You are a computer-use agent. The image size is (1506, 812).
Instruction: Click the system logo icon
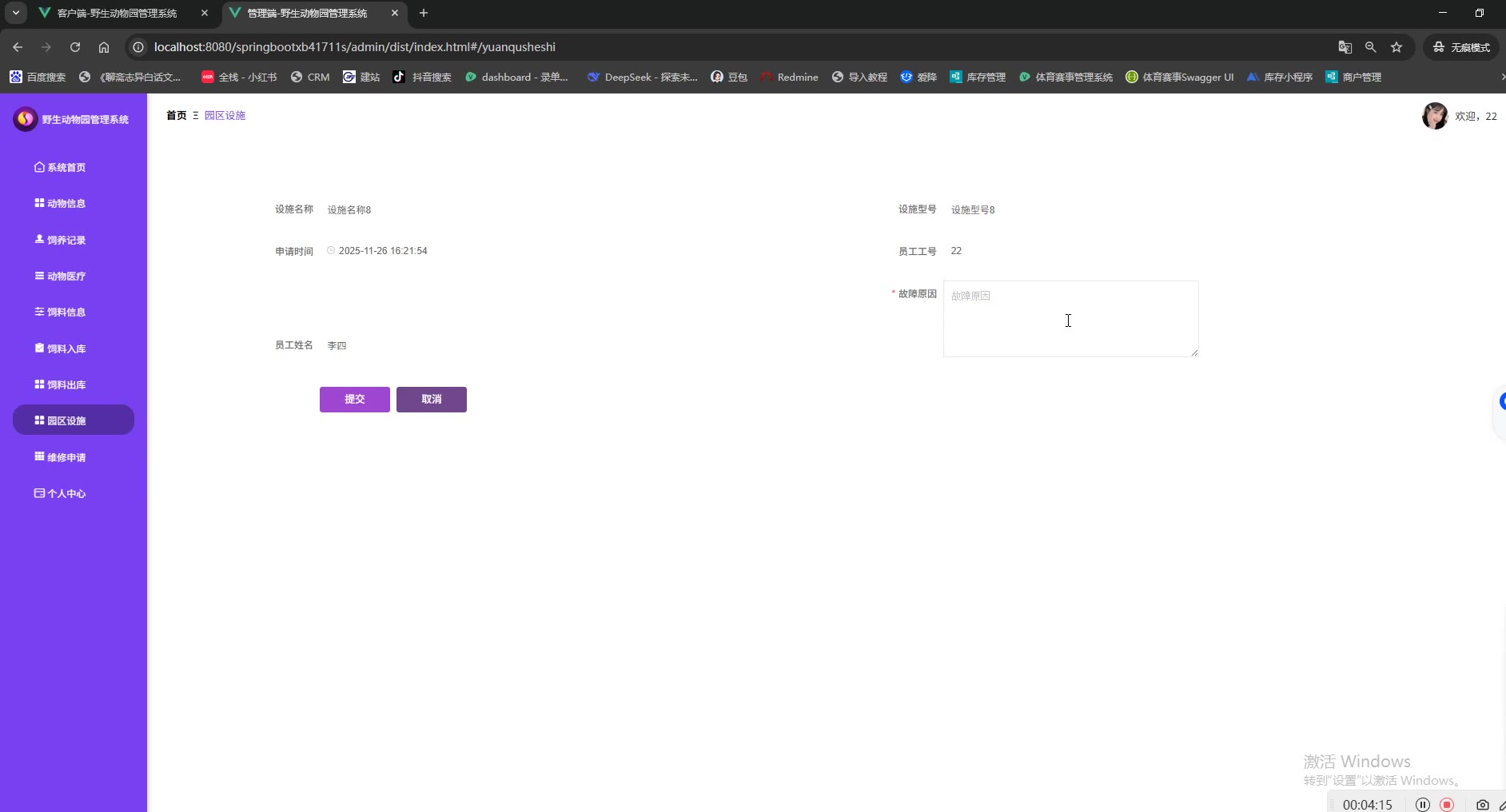(x=26, y=119)
